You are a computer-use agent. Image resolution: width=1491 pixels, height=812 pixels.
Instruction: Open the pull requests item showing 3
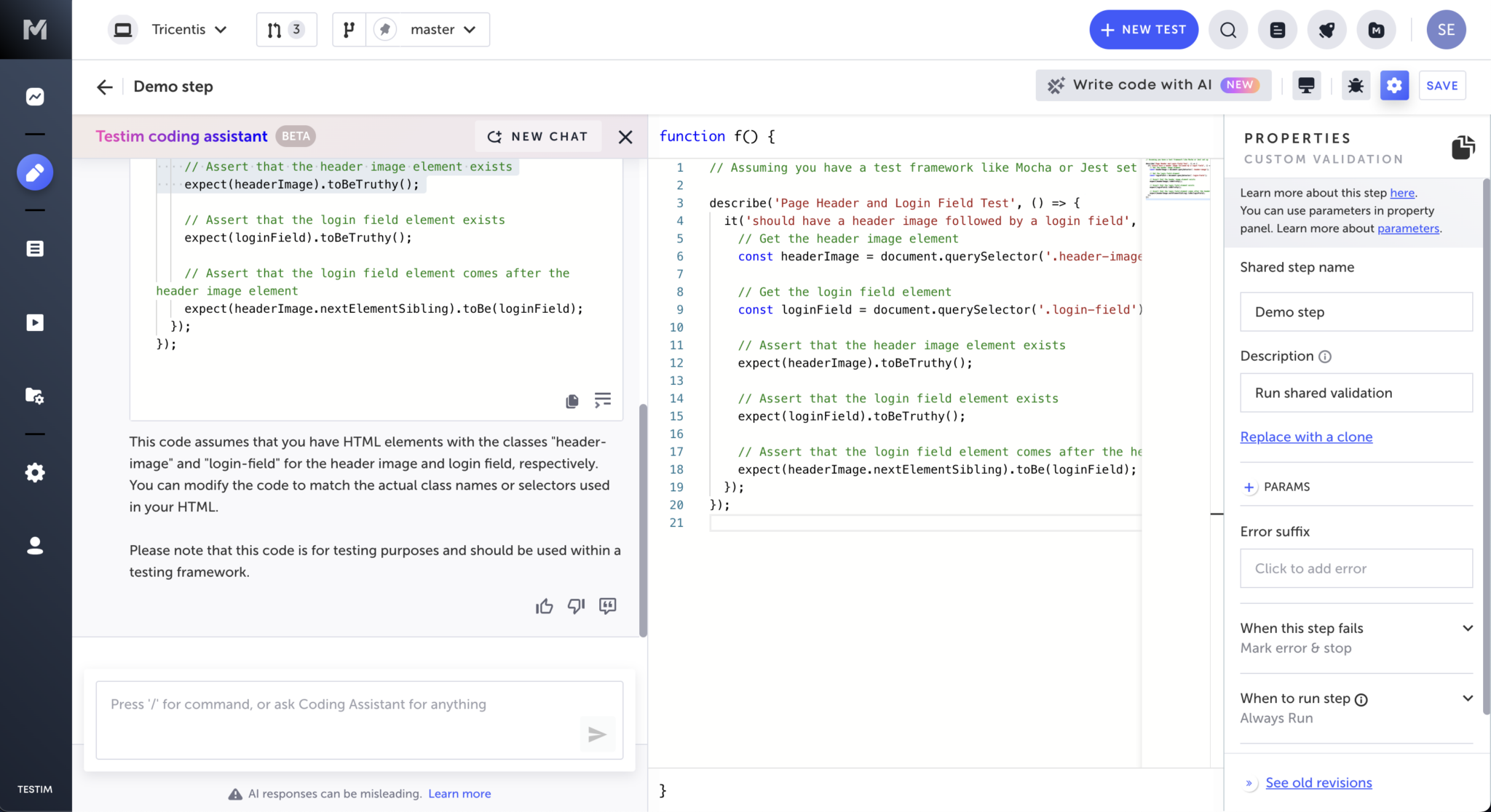coord(286,30)
